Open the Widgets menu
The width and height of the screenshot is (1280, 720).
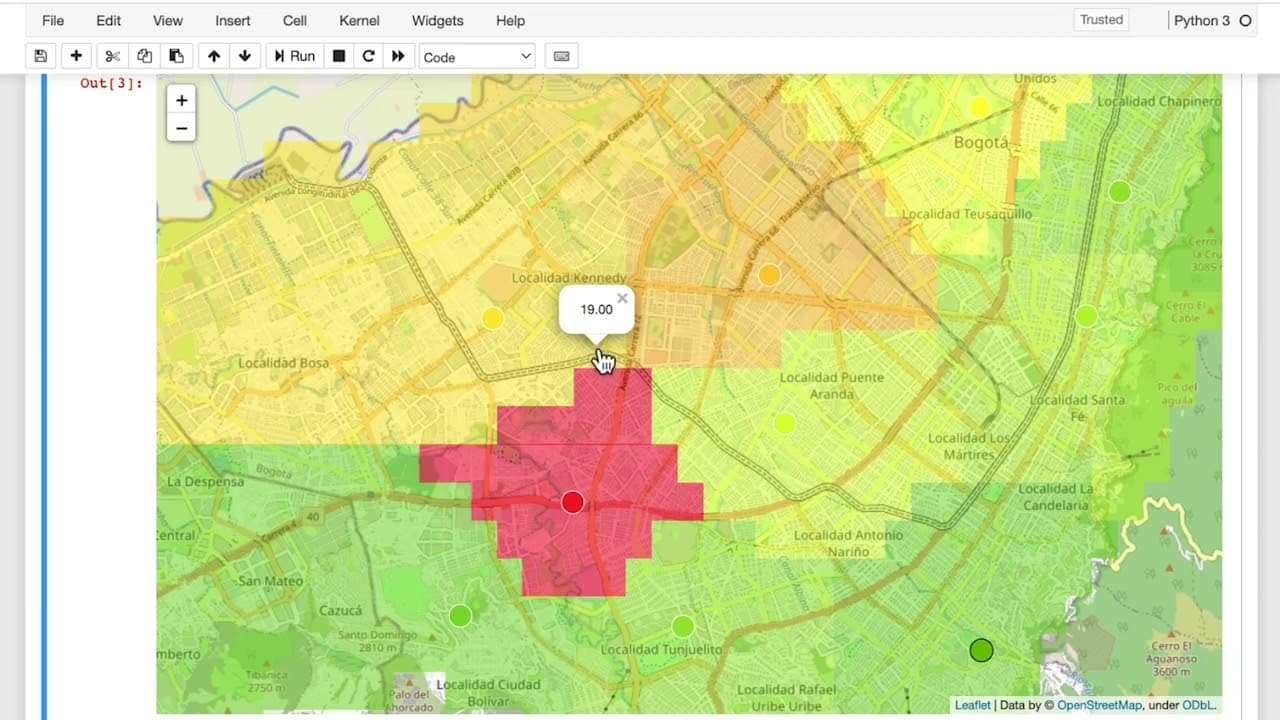[x=438, y=20]
